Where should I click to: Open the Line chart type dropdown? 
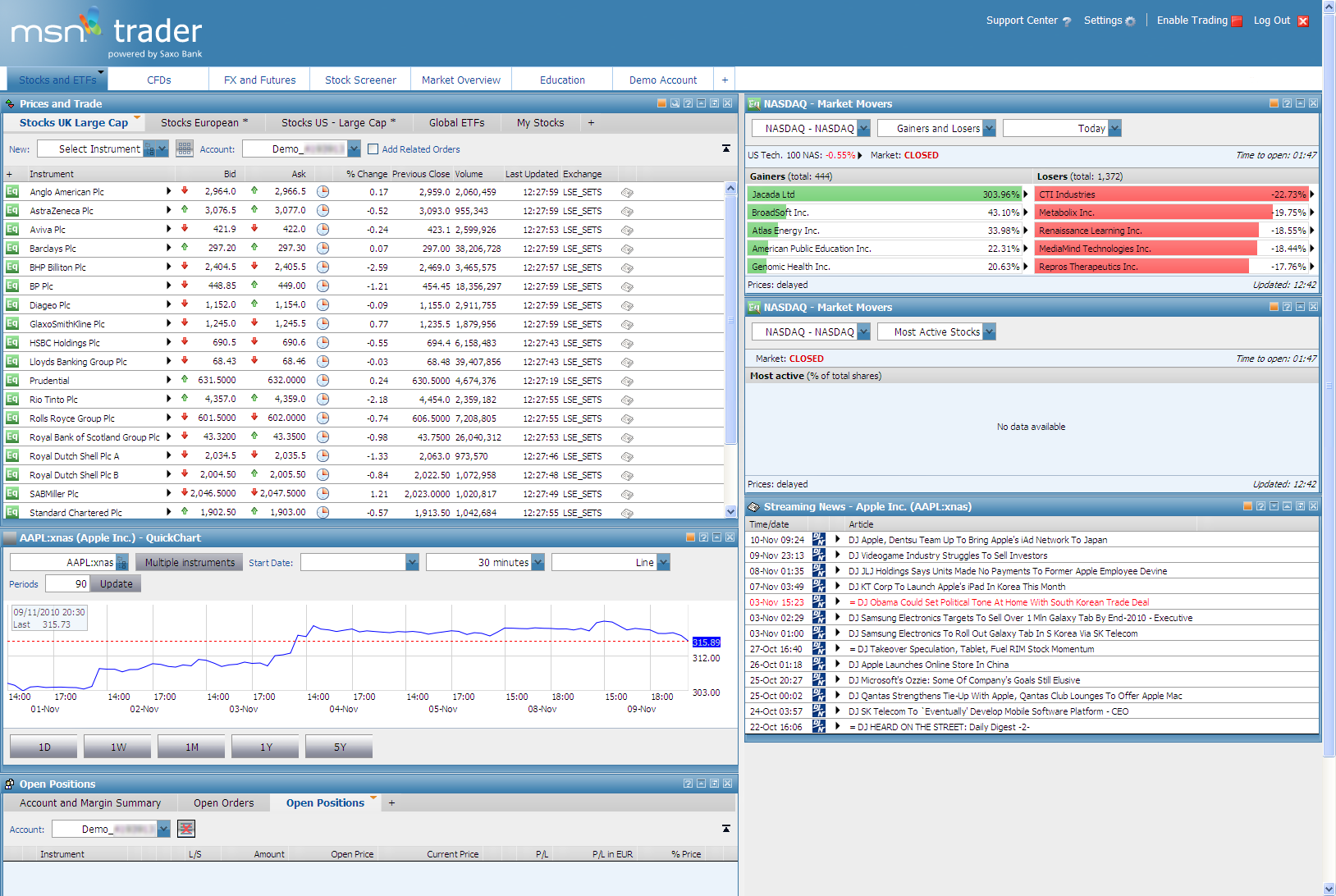(x=663, y=562)
